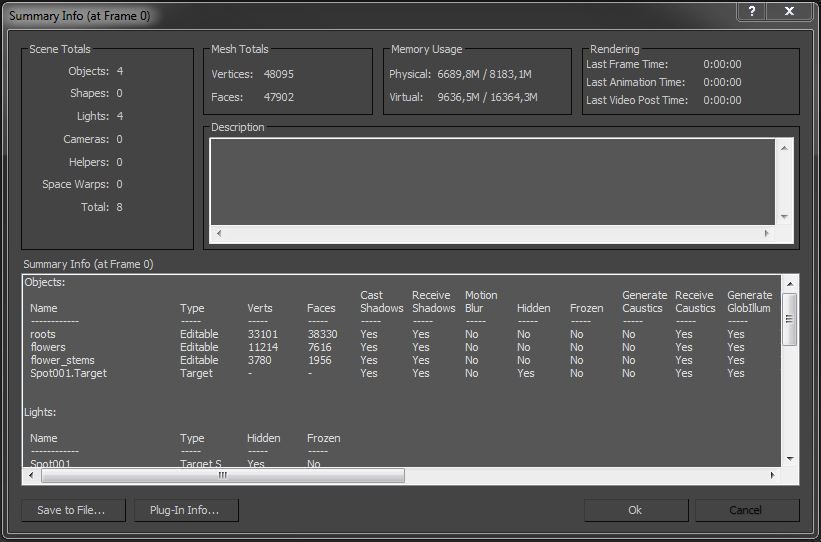This screenshot has width=821, height=542.
Task: Click the Save to File... button
Action: click(x=73, y=510)
